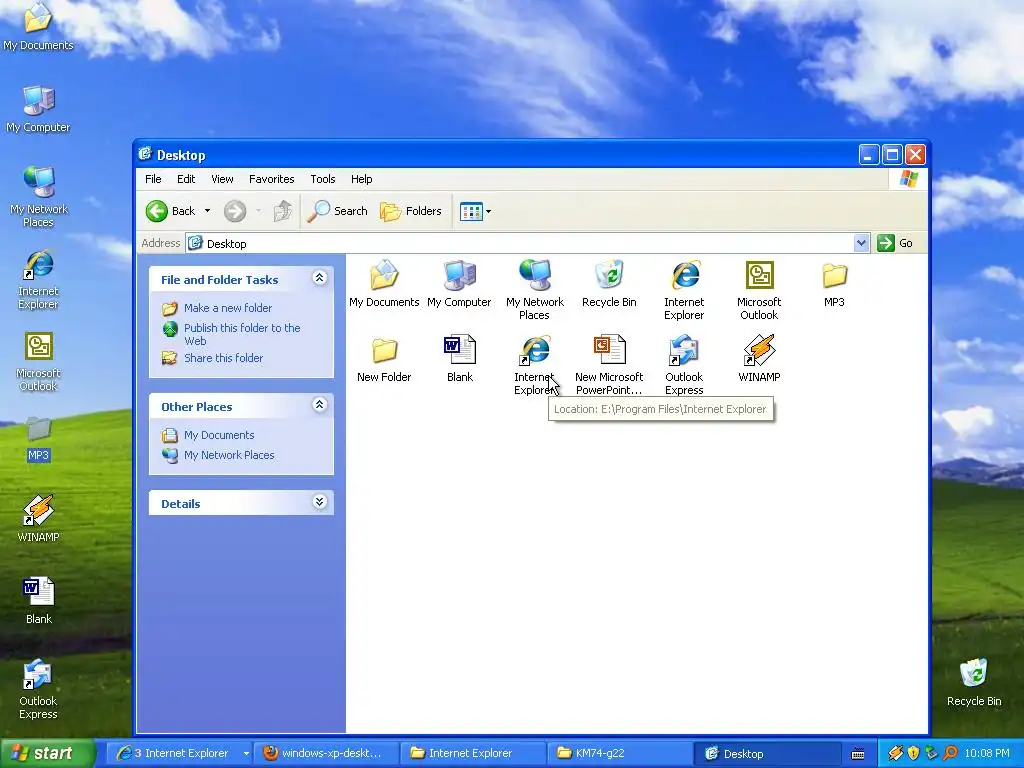Select Outlook Express icon on desktop wallpaper
This screenshot has height=768, width=1024.
coord(39,689)
